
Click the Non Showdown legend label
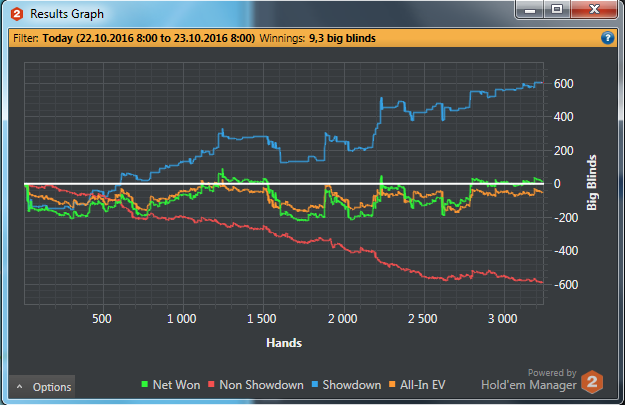[x=261, y=385]
